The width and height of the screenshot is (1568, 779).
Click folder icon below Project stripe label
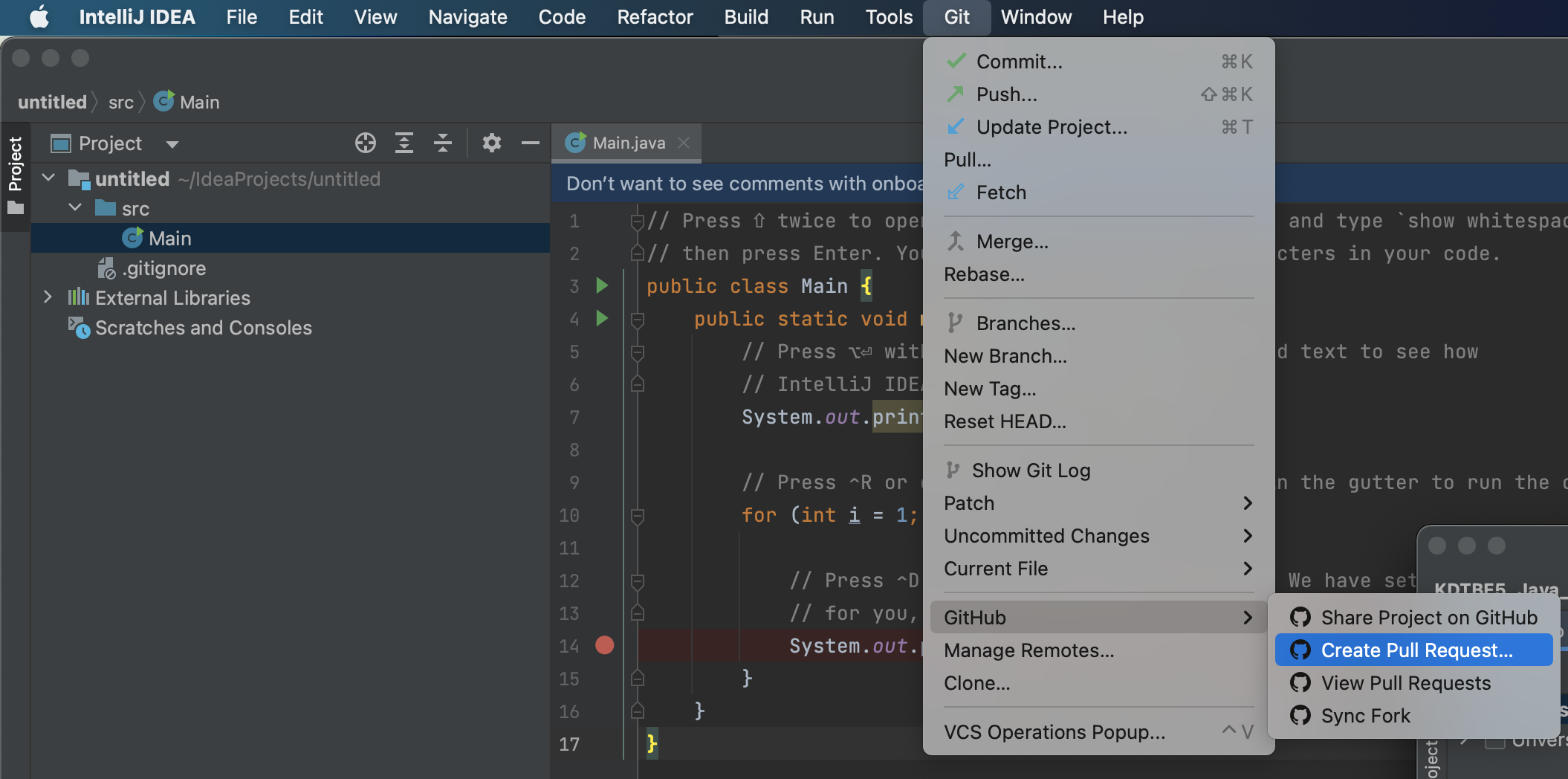16,207
